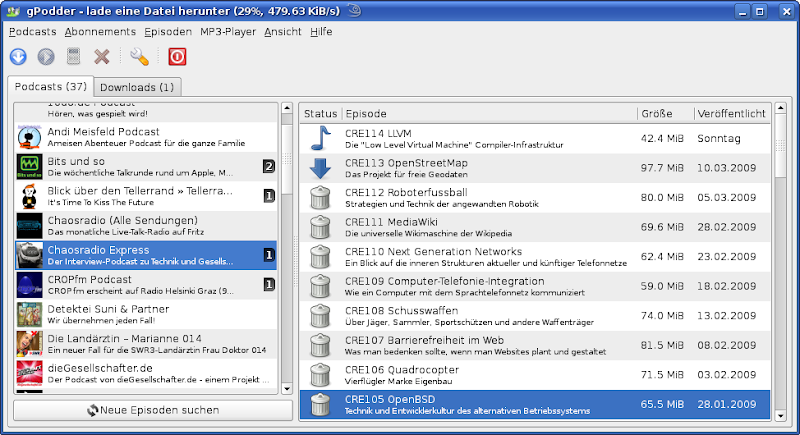Select the dieGesellschafter.de podcast entry
800x435 pixels.
(x=146, y=374)
